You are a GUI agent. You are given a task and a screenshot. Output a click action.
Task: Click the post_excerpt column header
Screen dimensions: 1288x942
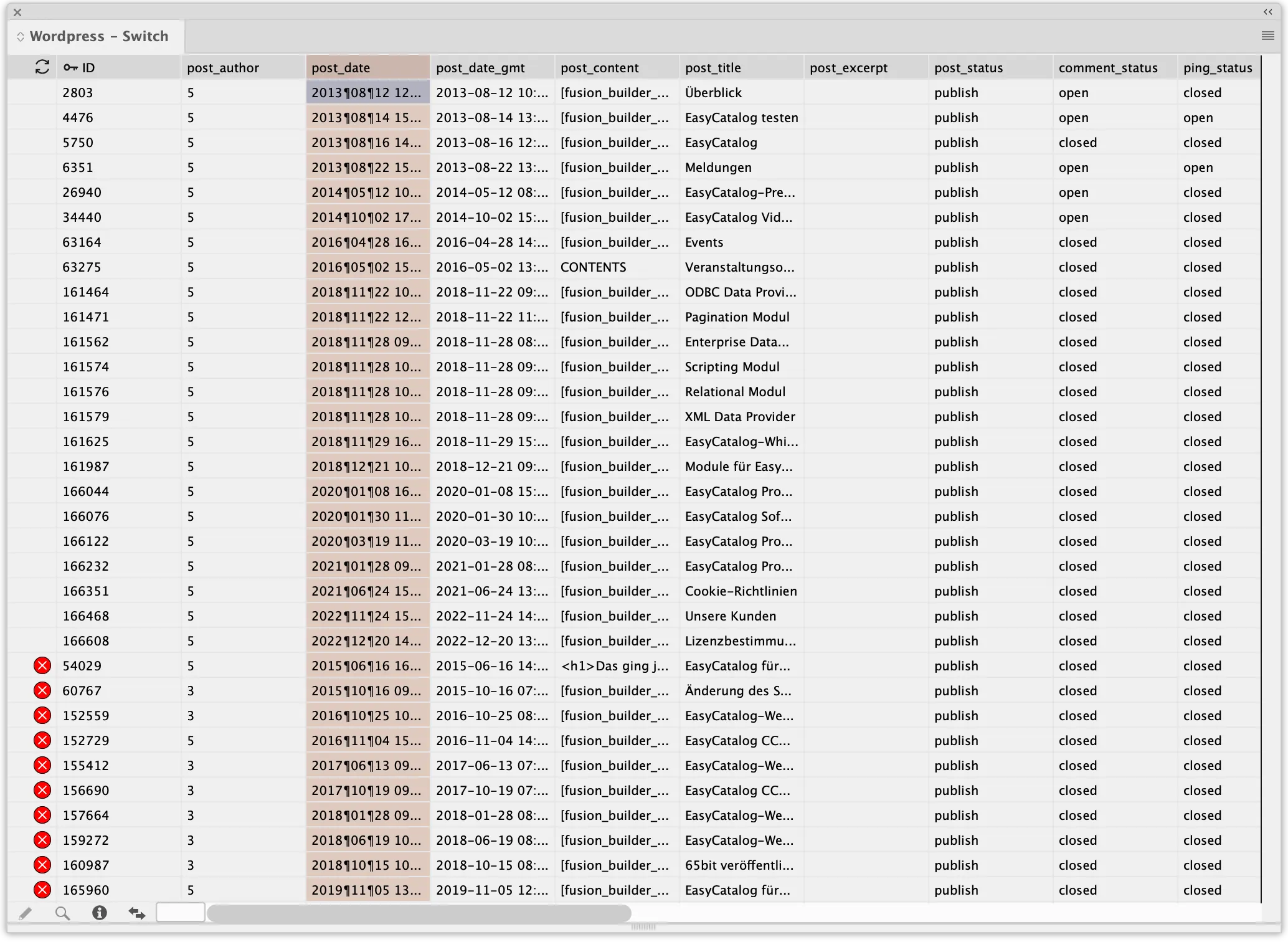tap(866, 67)
